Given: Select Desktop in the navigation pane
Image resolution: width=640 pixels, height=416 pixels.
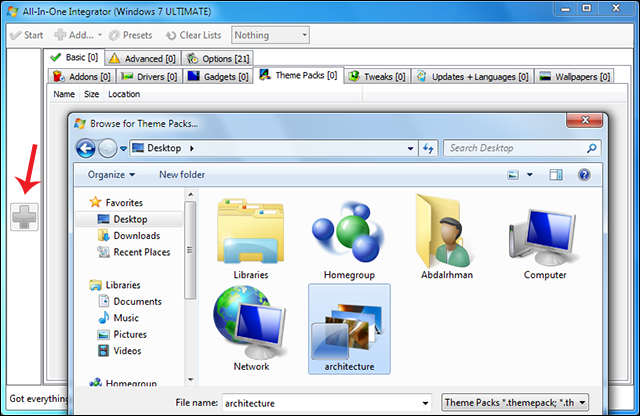Looking at the screenshot, I should tap(130, 220).
